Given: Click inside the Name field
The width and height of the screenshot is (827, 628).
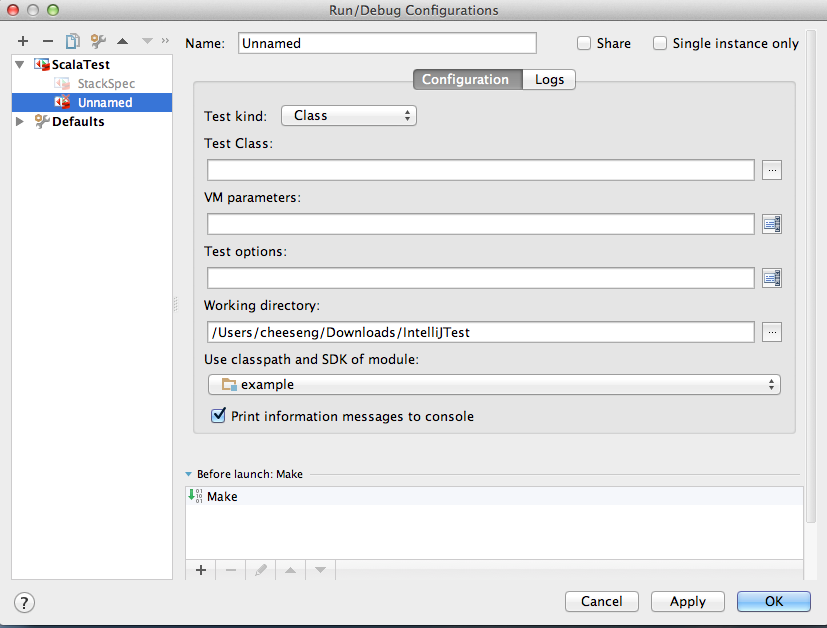Looking at the screenshot, I should coord(386,43).
